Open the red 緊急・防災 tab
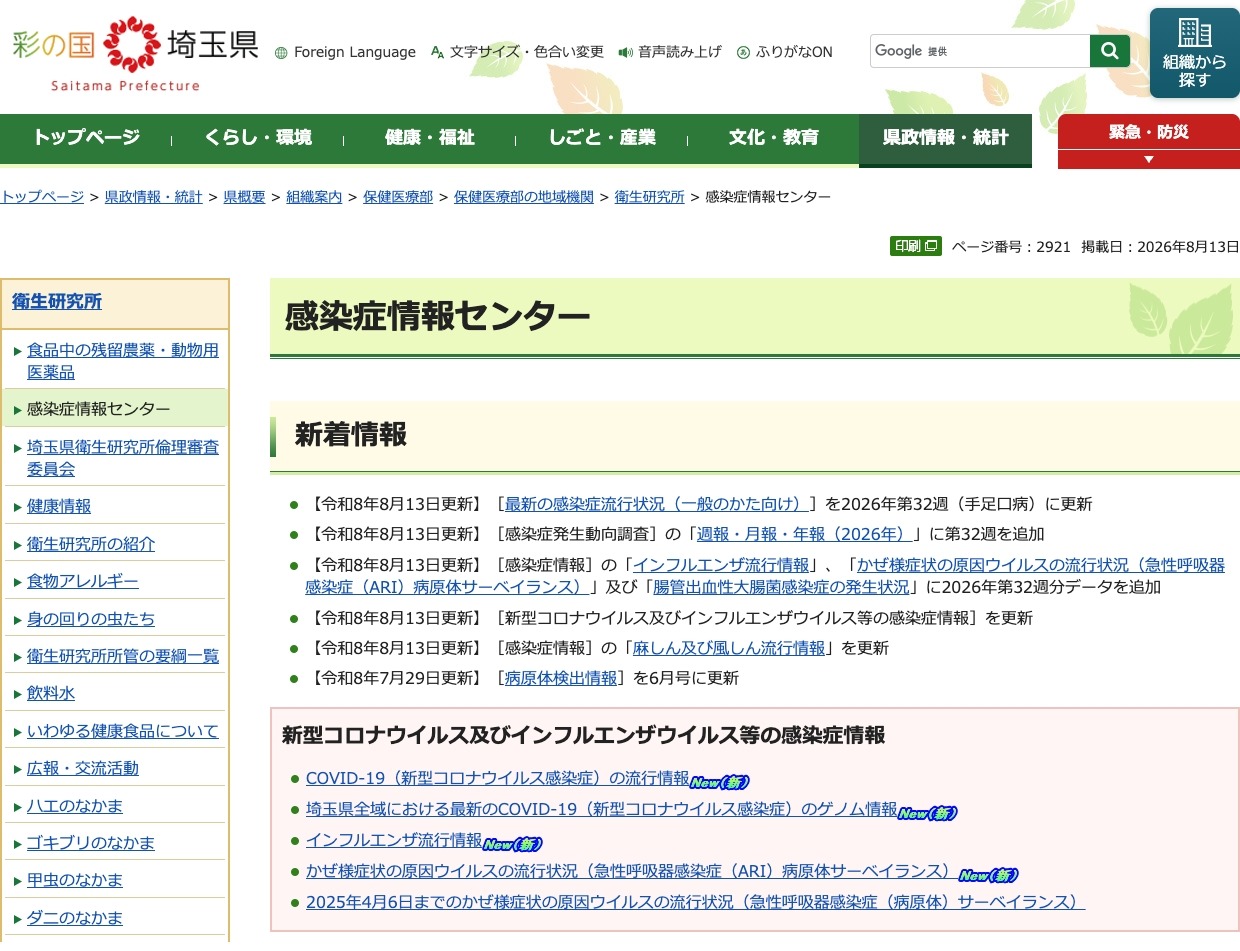Viewport: 1240px width, 951px height. (1148, 132)
